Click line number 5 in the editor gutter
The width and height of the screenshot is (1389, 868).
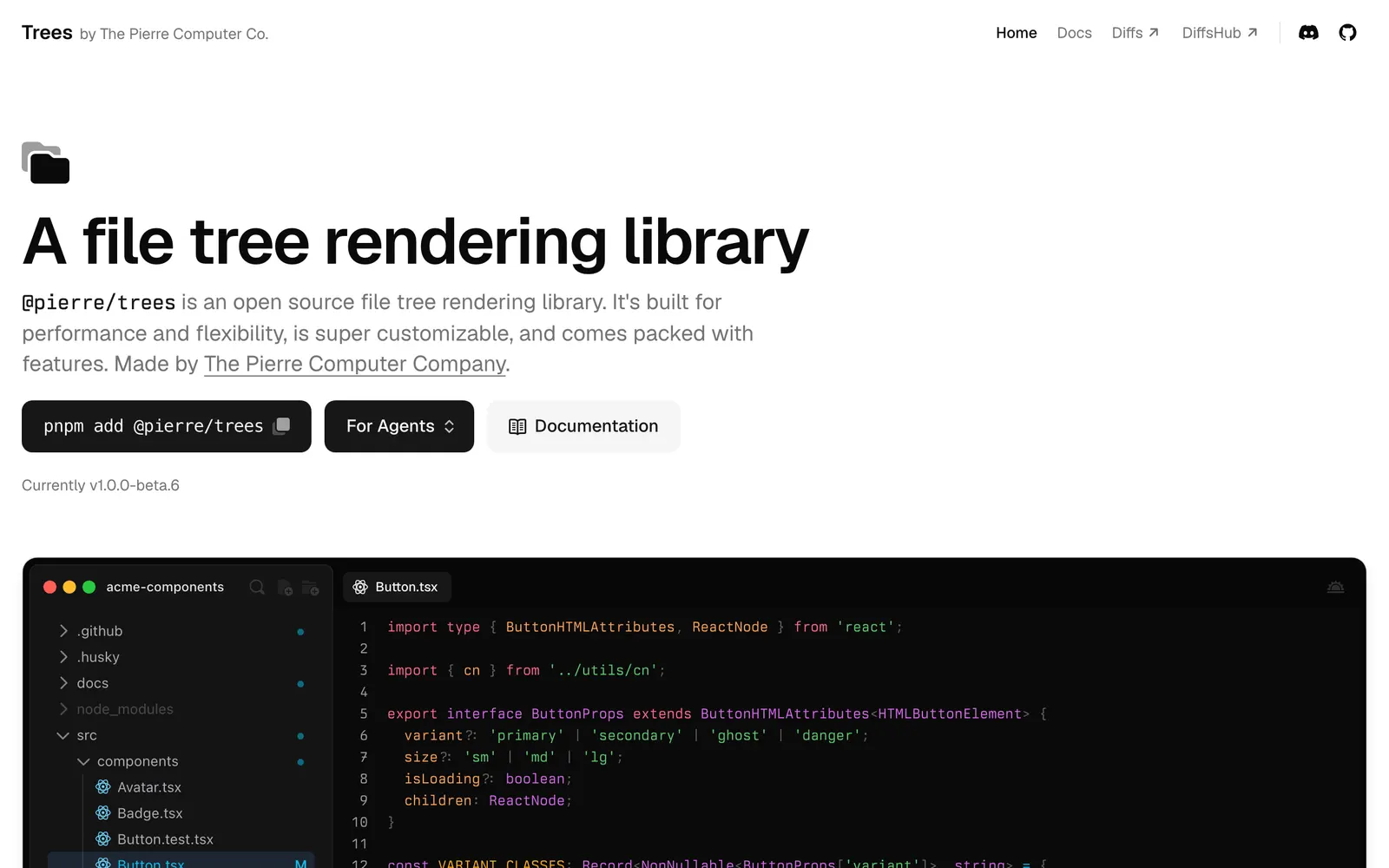pos(364,713)
